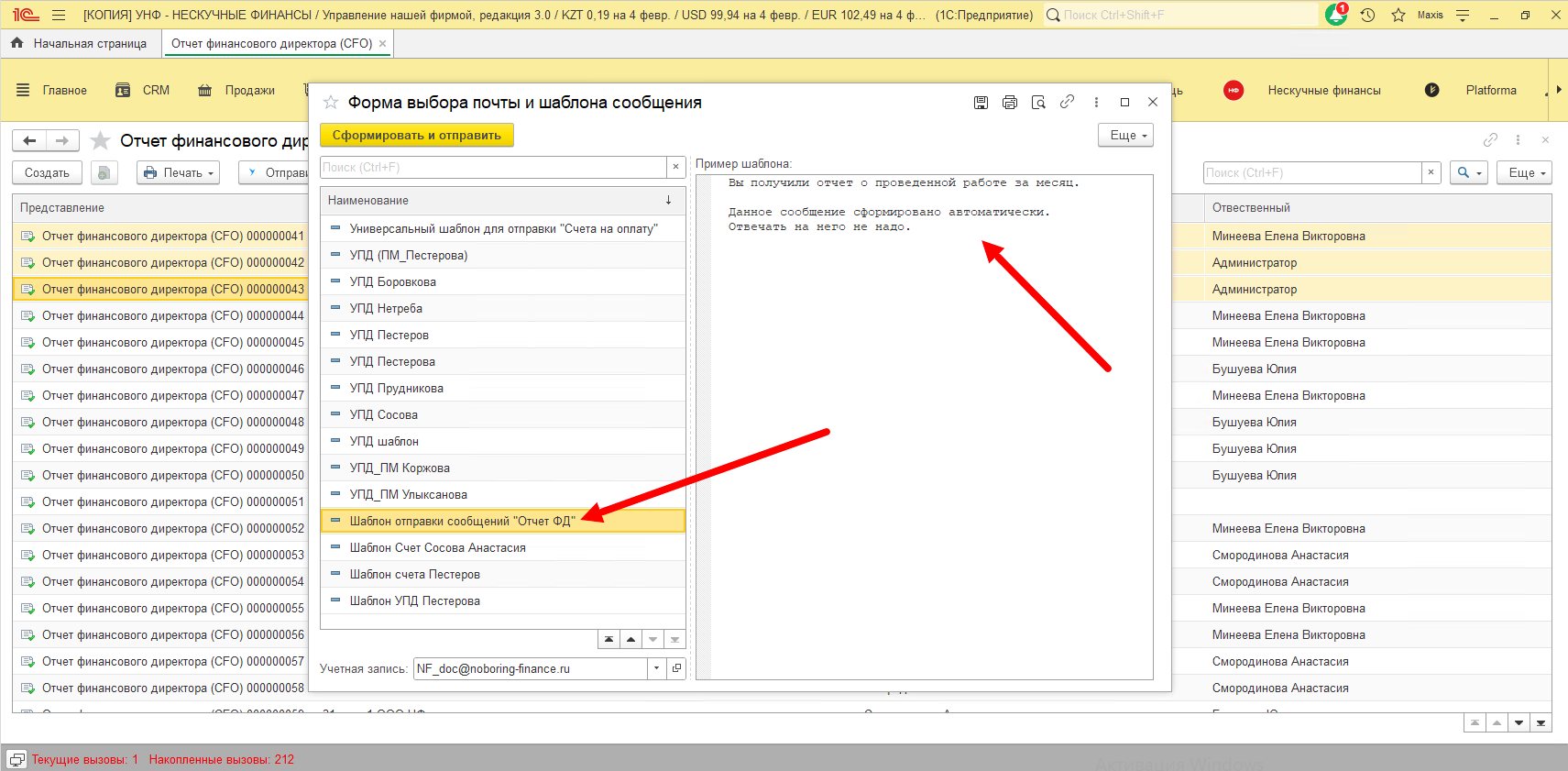Screen dimensions: 1568x771
Task: Add dialog form to favorites star
Action: point(331,103)
